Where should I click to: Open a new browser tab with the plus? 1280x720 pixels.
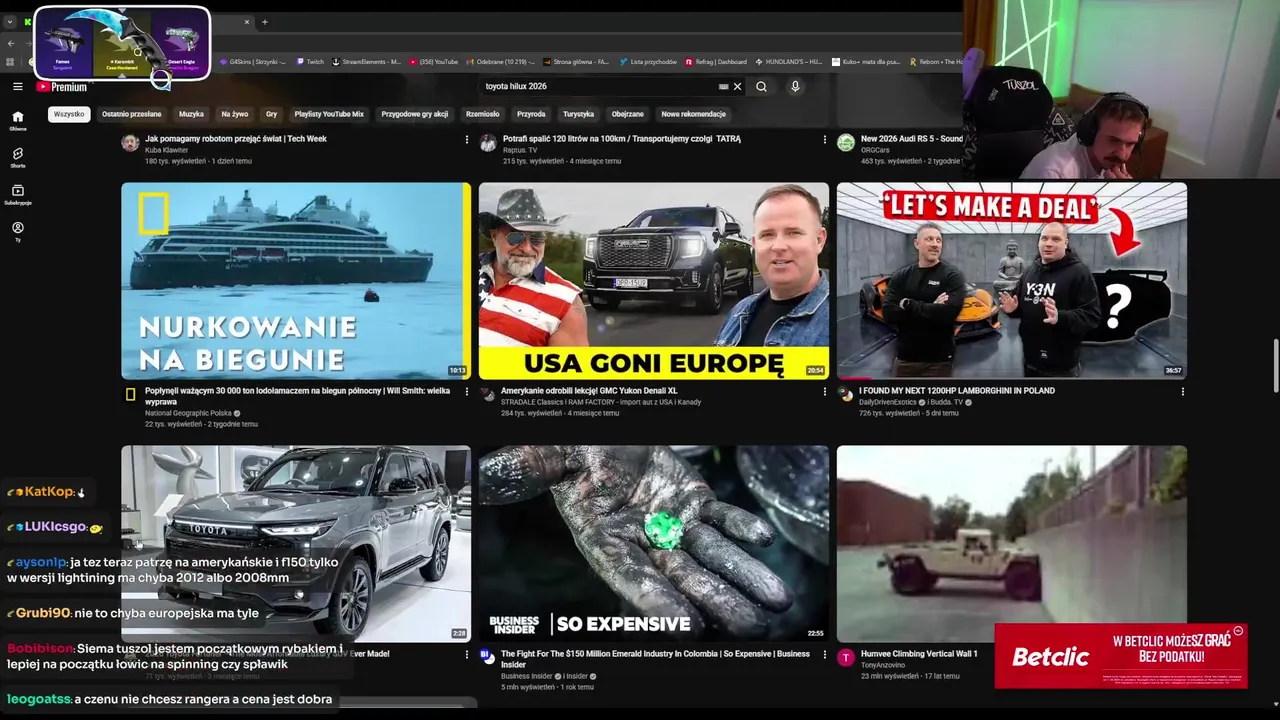click(264, 22)
